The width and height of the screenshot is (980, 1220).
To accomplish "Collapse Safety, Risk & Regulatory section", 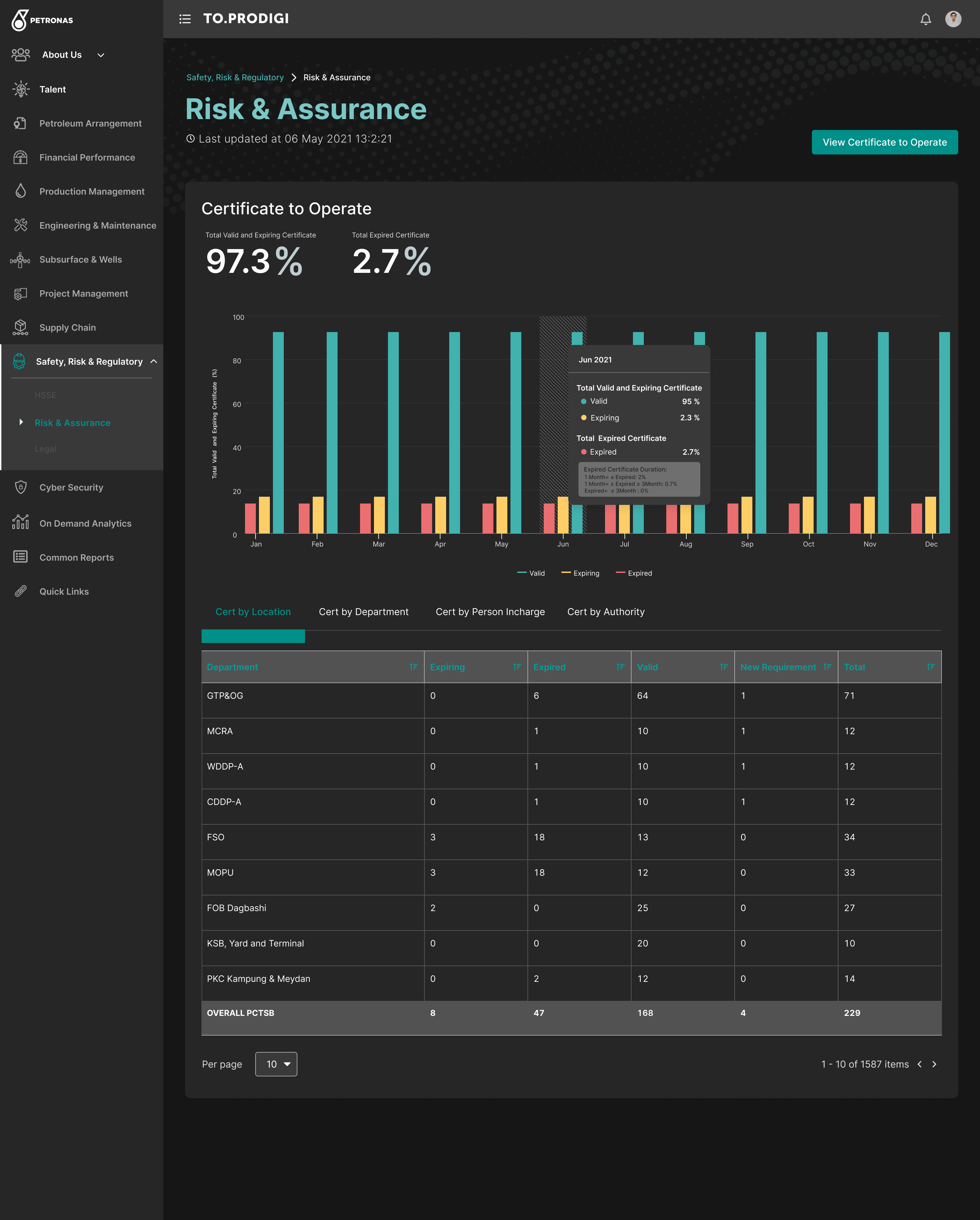I will pos(153,362).
